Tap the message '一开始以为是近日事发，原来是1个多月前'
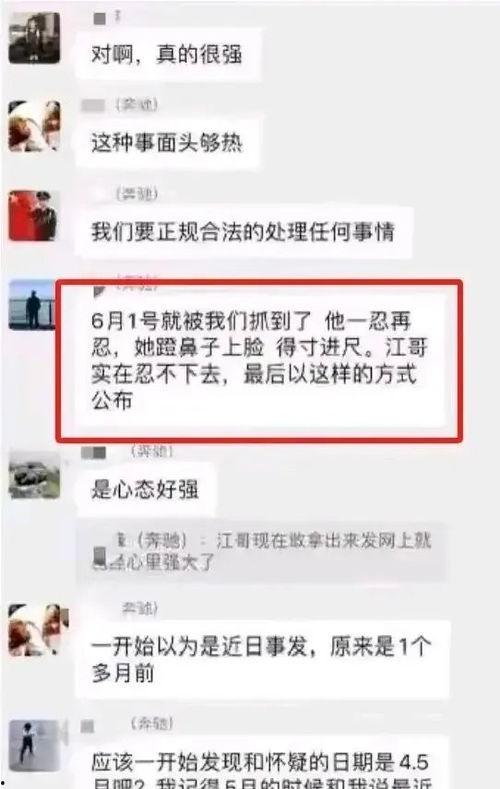500x789 pixels. click(262, 660)
